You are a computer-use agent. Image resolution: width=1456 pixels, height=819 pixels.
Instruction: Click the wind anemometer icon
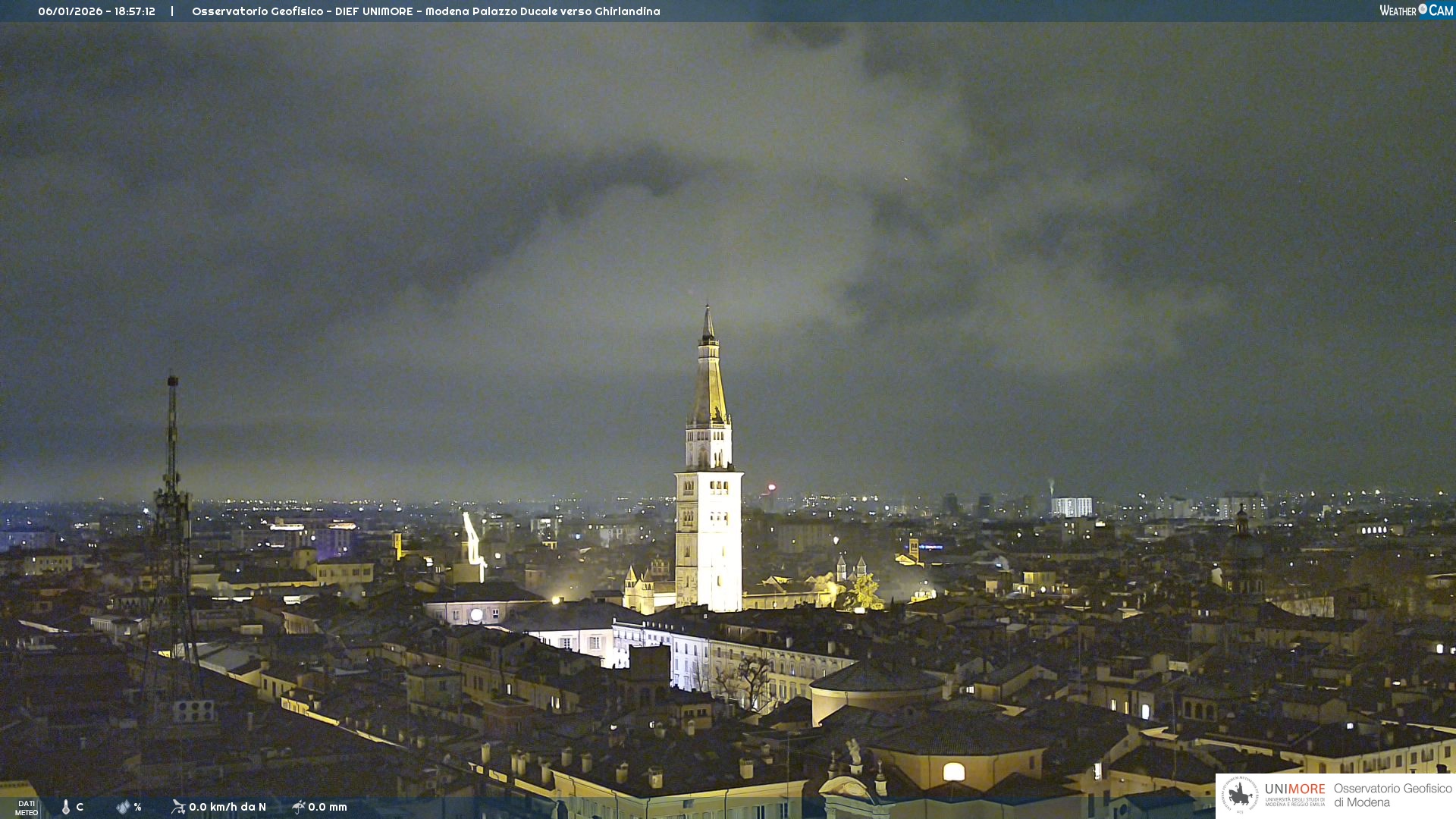[178, 807]
